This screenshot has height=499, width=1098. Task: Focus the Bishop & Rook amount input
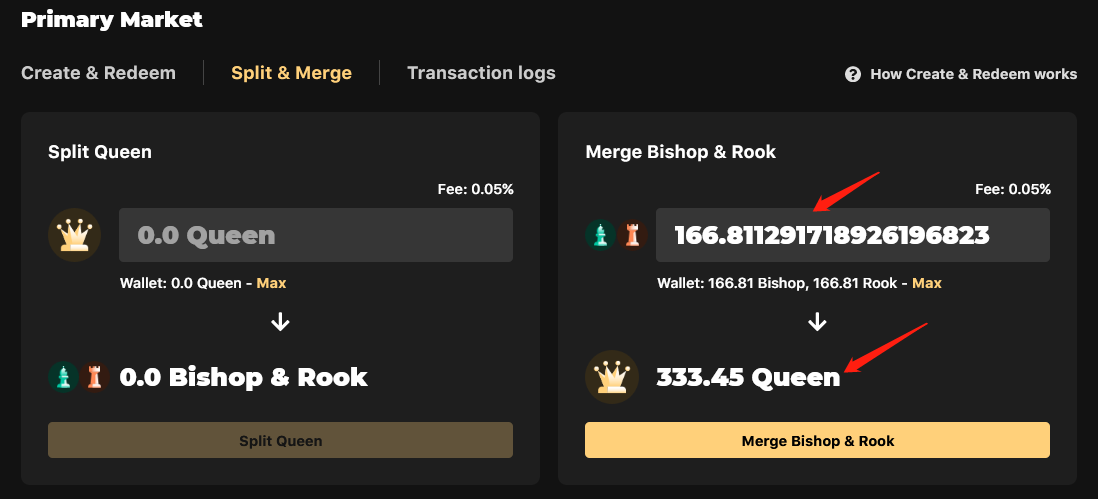pos(851,235)
